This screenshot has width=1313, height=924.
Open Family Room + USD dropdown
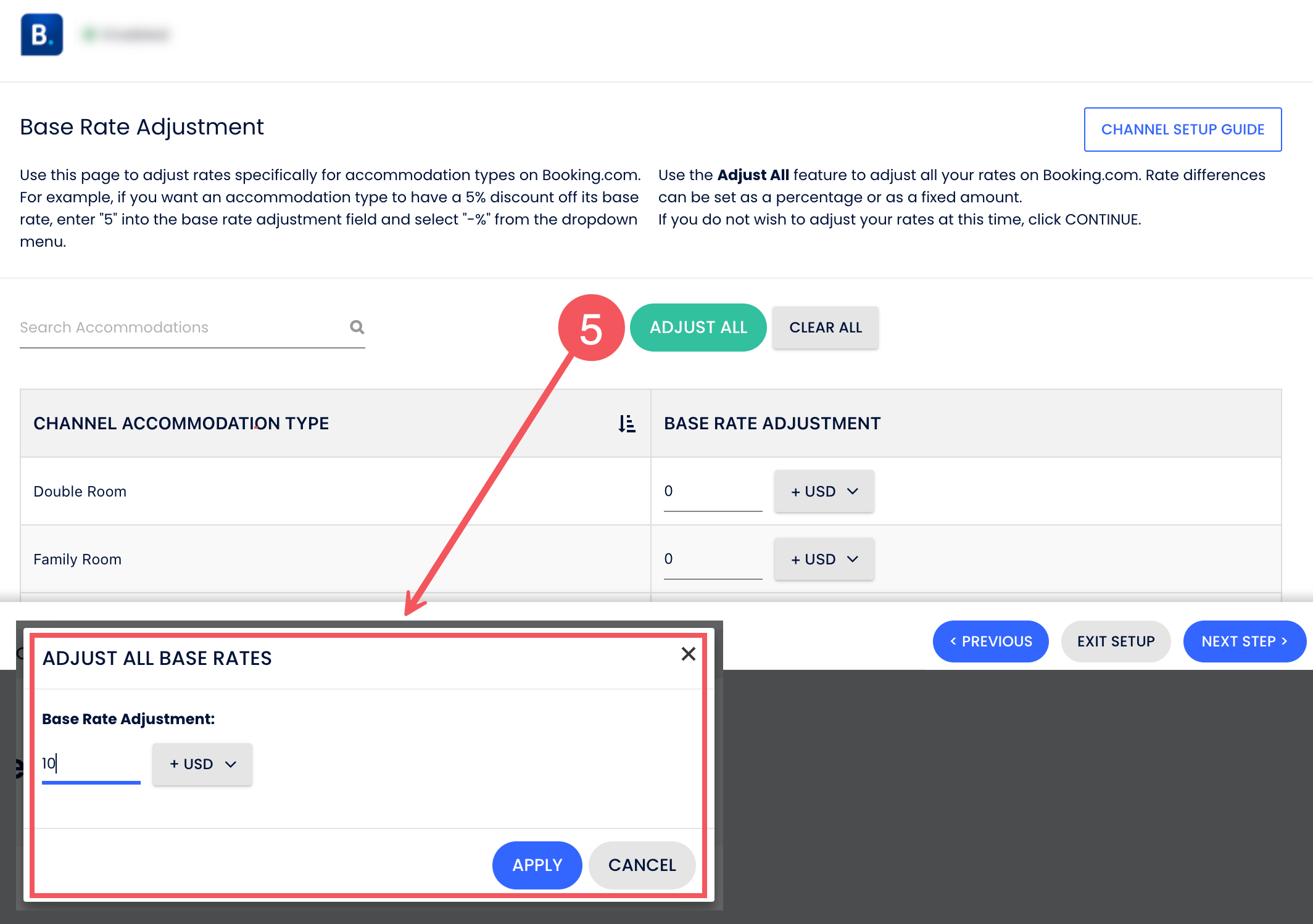(824, 559)
